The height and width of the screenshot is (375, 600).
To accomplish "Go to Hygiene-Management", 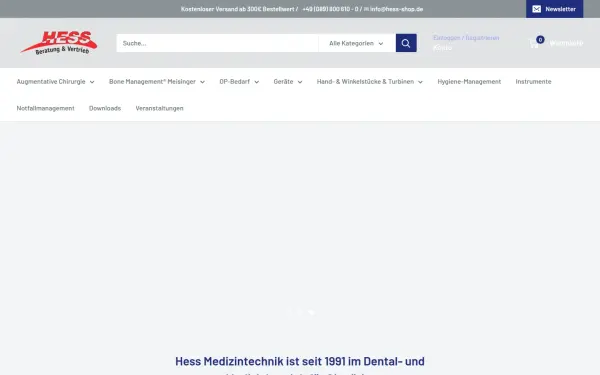I will coord(469,82).
